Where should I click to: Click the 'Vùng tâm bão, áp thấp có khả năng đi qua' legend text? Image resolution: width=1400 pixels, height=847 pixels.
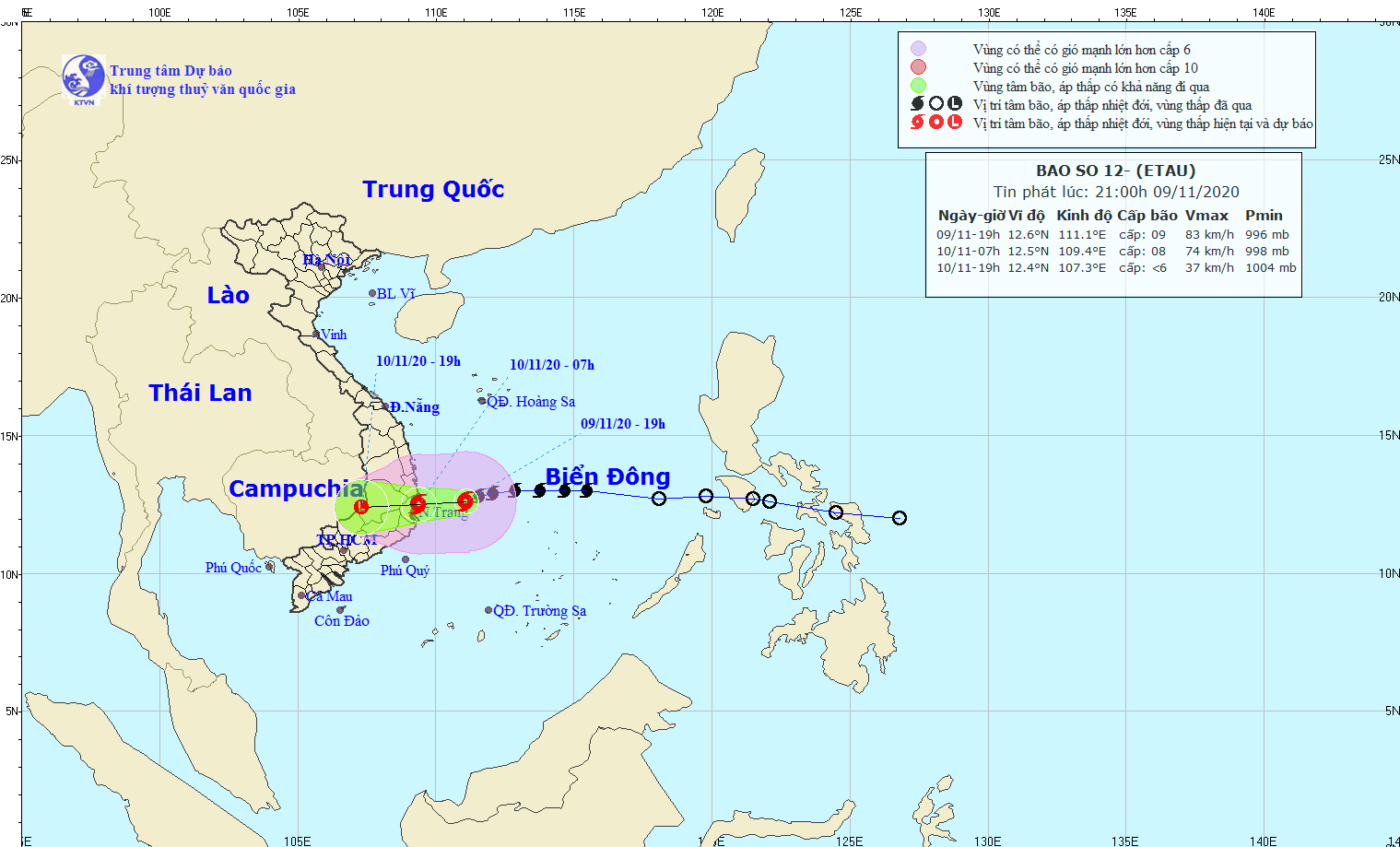[1091, 87]
